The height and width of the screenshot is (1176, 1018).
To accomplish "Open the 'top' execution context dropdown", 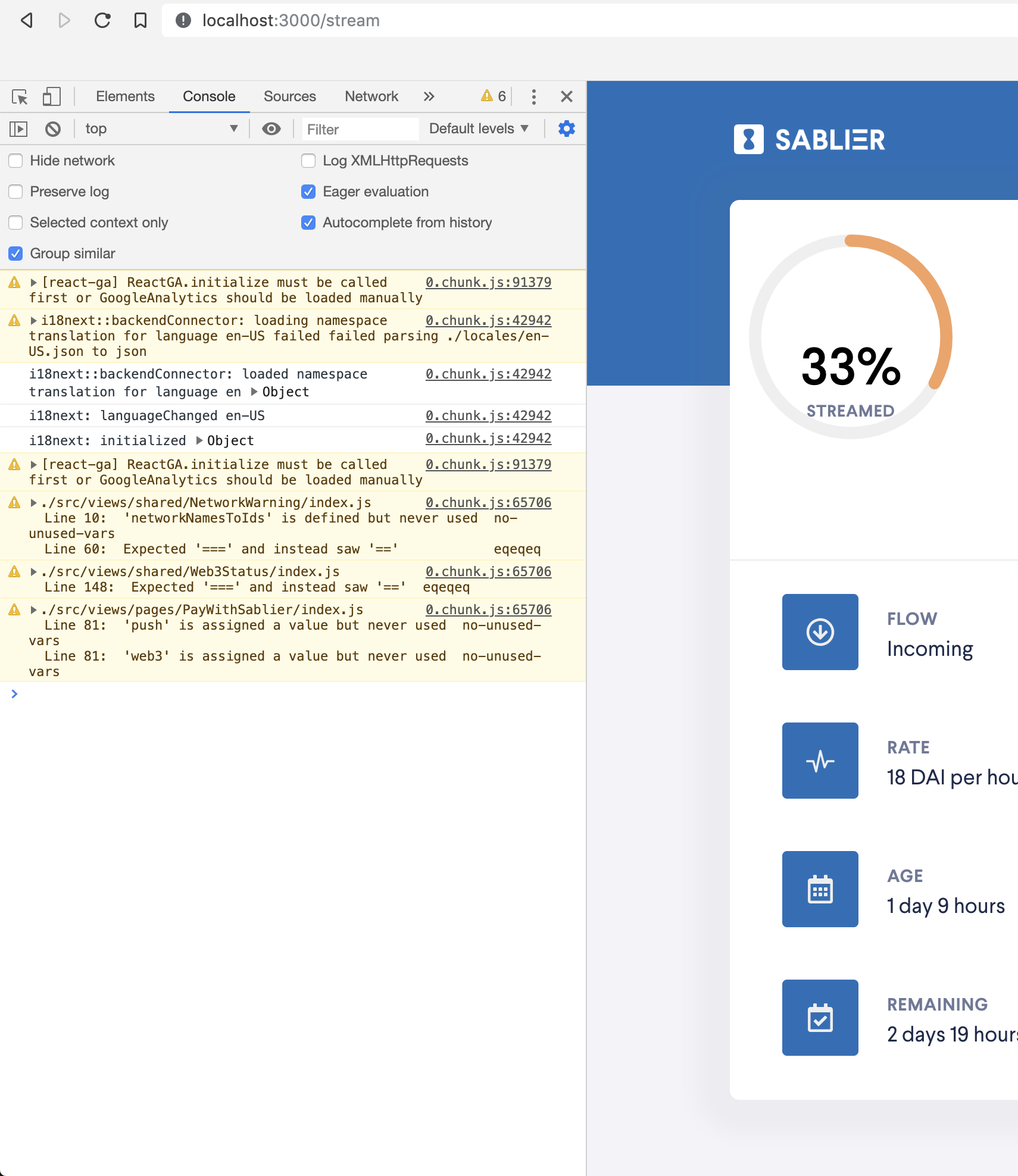I will tap(161, 129).
